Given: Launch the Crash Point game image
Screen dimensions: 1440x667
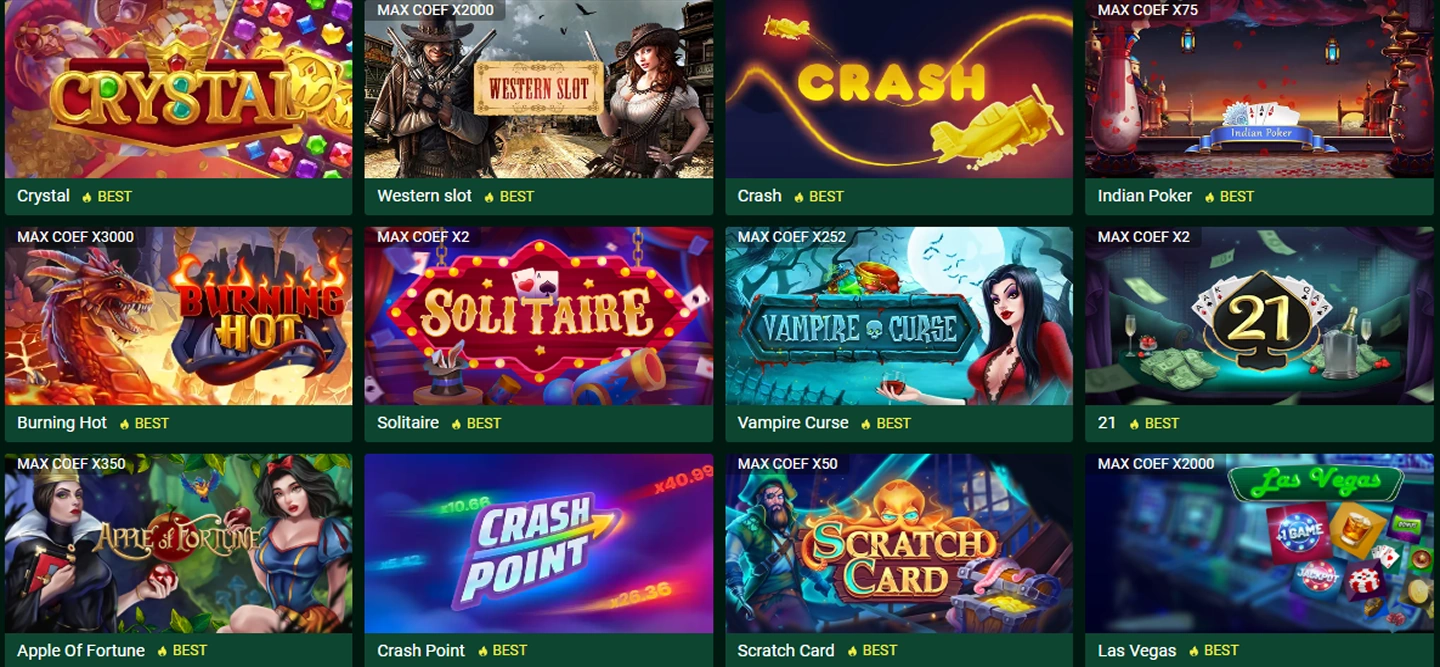Looking at the screenshot, I should (539, 543).
